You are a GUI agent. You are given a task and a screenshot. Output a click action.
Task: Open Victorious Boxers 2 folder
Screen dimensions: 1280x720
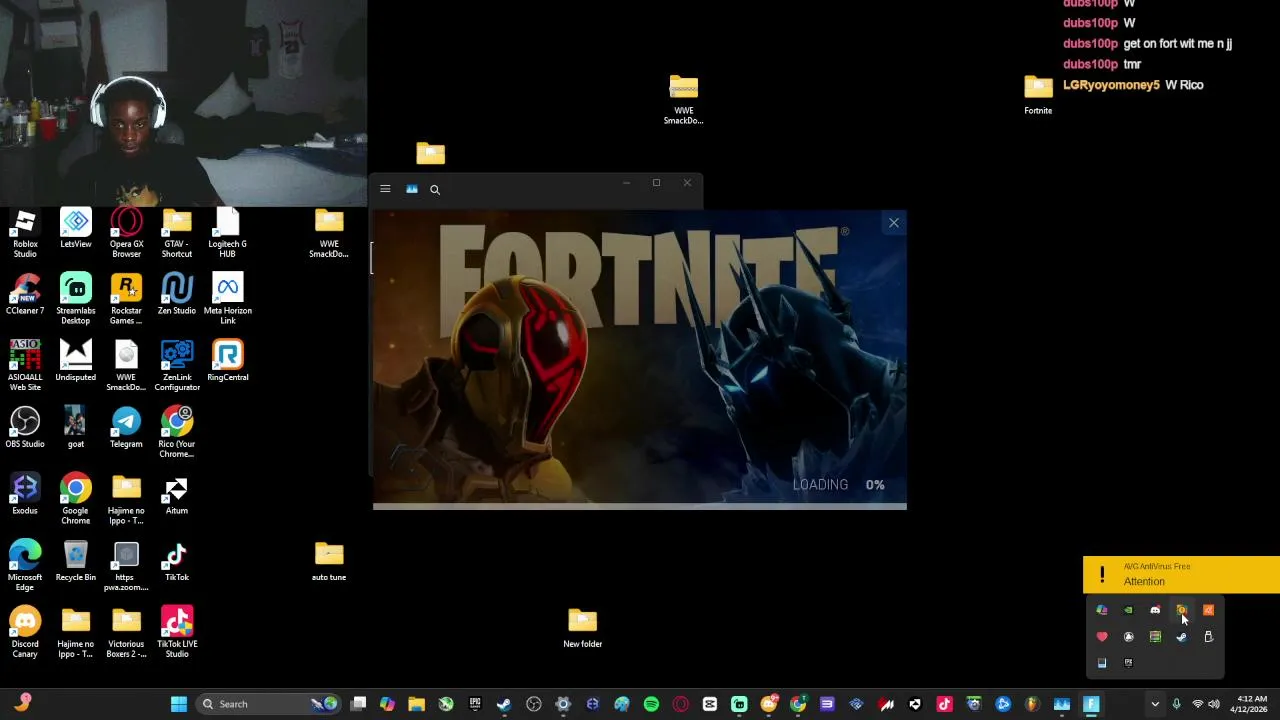126,633
